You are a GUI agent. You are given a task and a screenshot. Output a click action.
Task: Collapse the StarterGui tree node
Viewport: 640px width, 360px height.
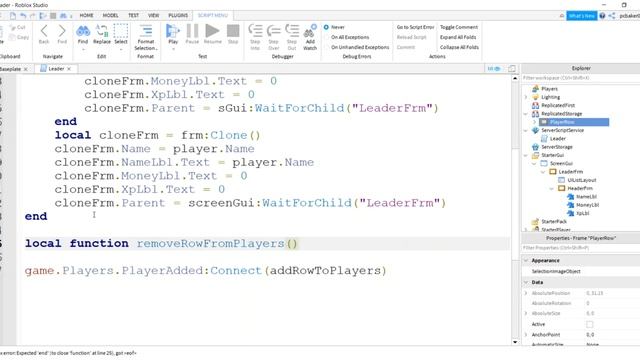[x=526, y=155]
